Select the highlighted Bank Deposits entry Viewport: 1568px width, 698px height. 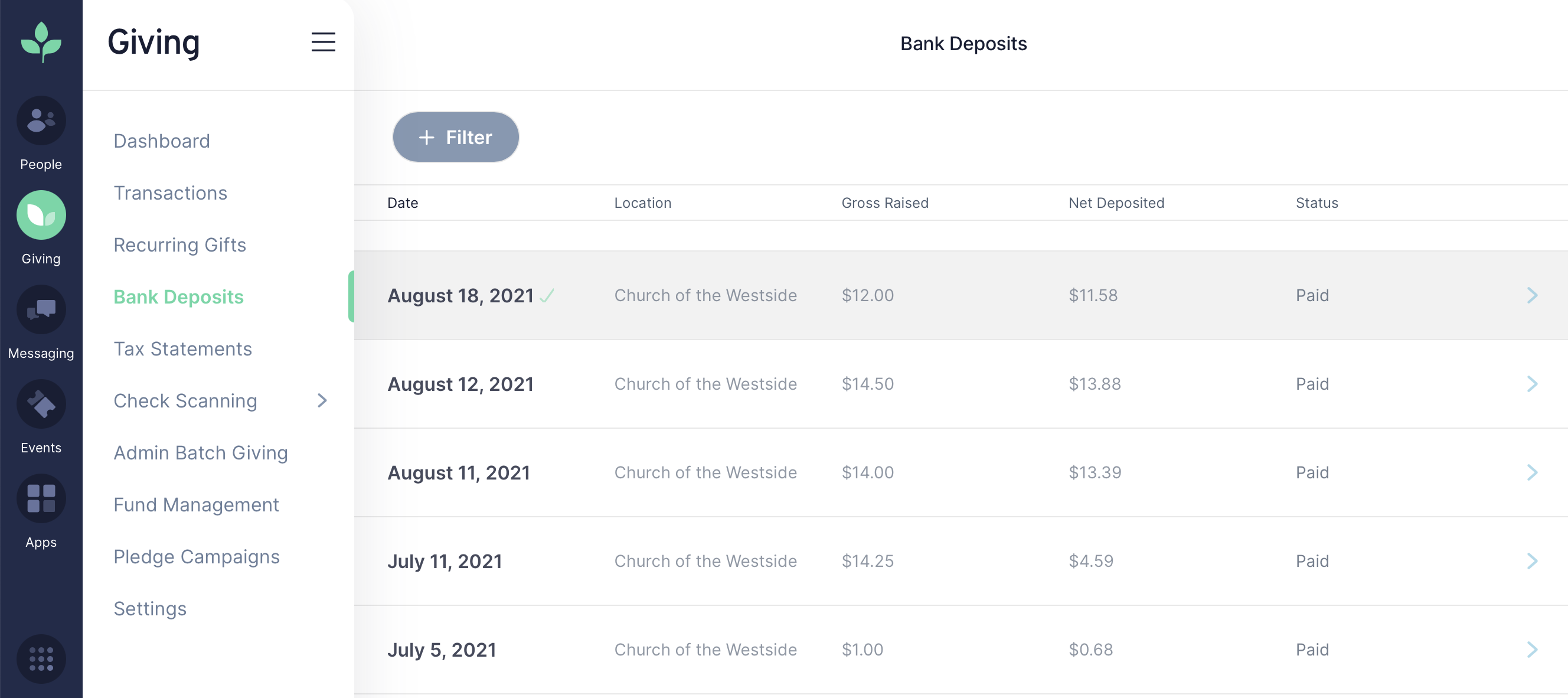(178, 296)
